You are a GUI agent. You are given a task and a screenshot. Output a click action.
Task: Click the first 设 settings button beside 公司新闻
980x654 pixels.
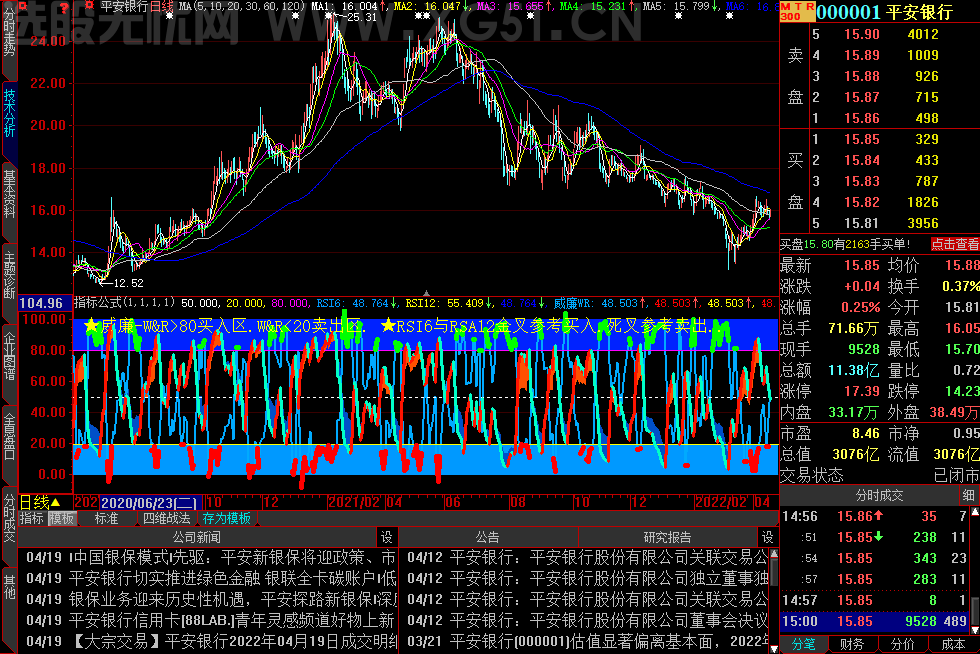387,537
